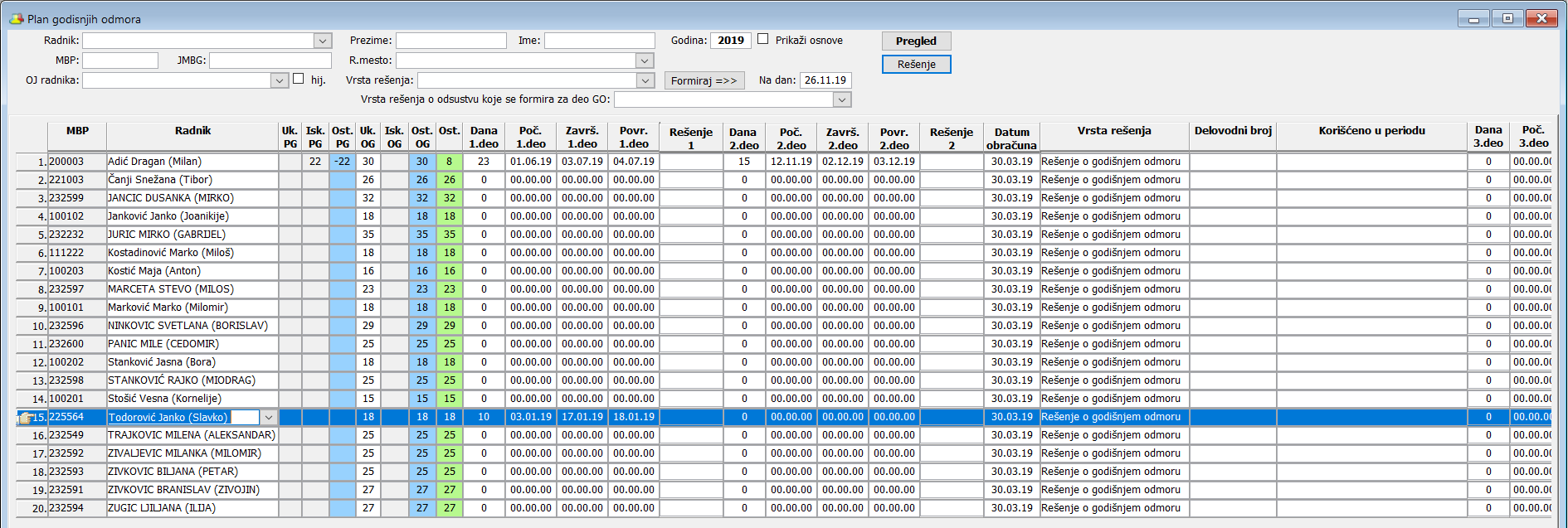Click the row pointer icon beside row 15

point(24,418)
